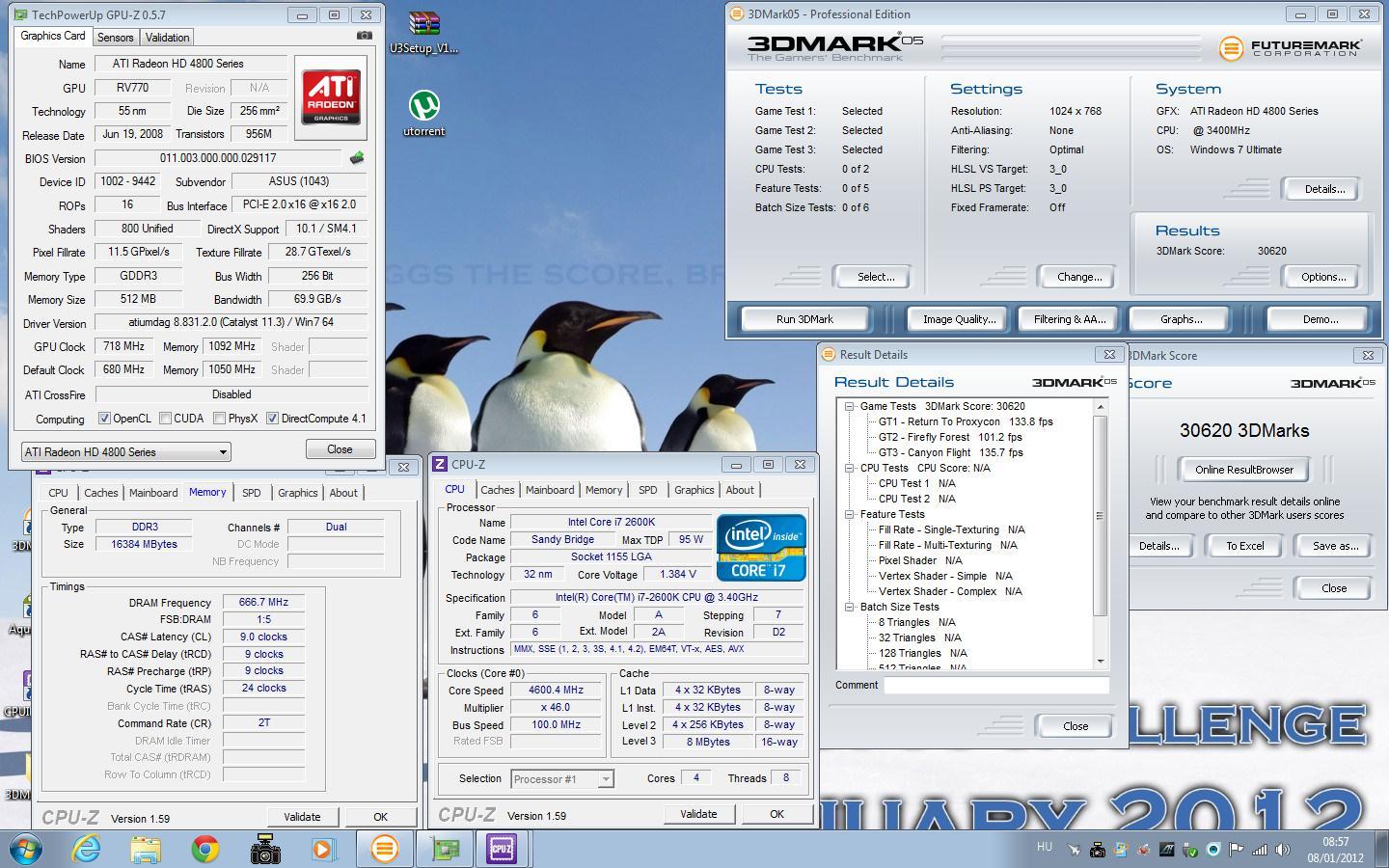Click the volume speaker tray icon
Image resolution: width=1389 pixels, height=868 pixels.
tap(1283, 850)
